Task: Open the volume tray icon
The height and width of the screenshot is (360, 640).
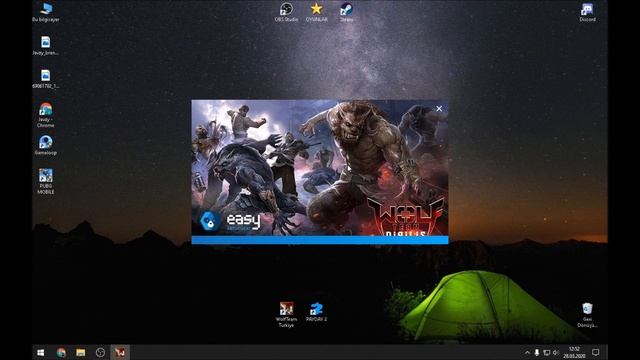Action: pos(556,352)
